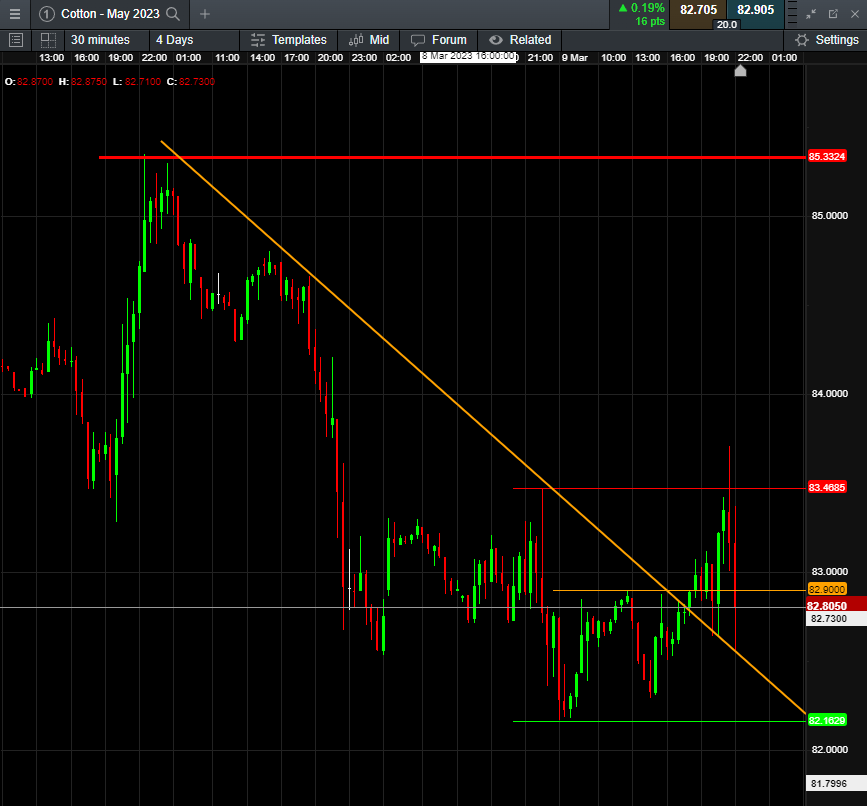The image size is (867, 806).
Task: Click the L: 82.7100 low value
Action: click(x=137, y=81)
